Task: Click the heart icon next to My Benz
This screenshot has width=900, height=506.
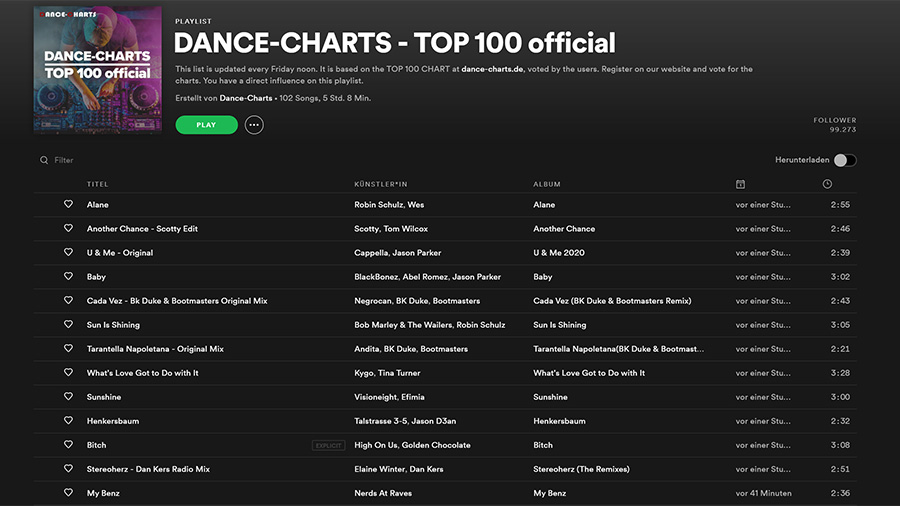Action: (68, 493)
